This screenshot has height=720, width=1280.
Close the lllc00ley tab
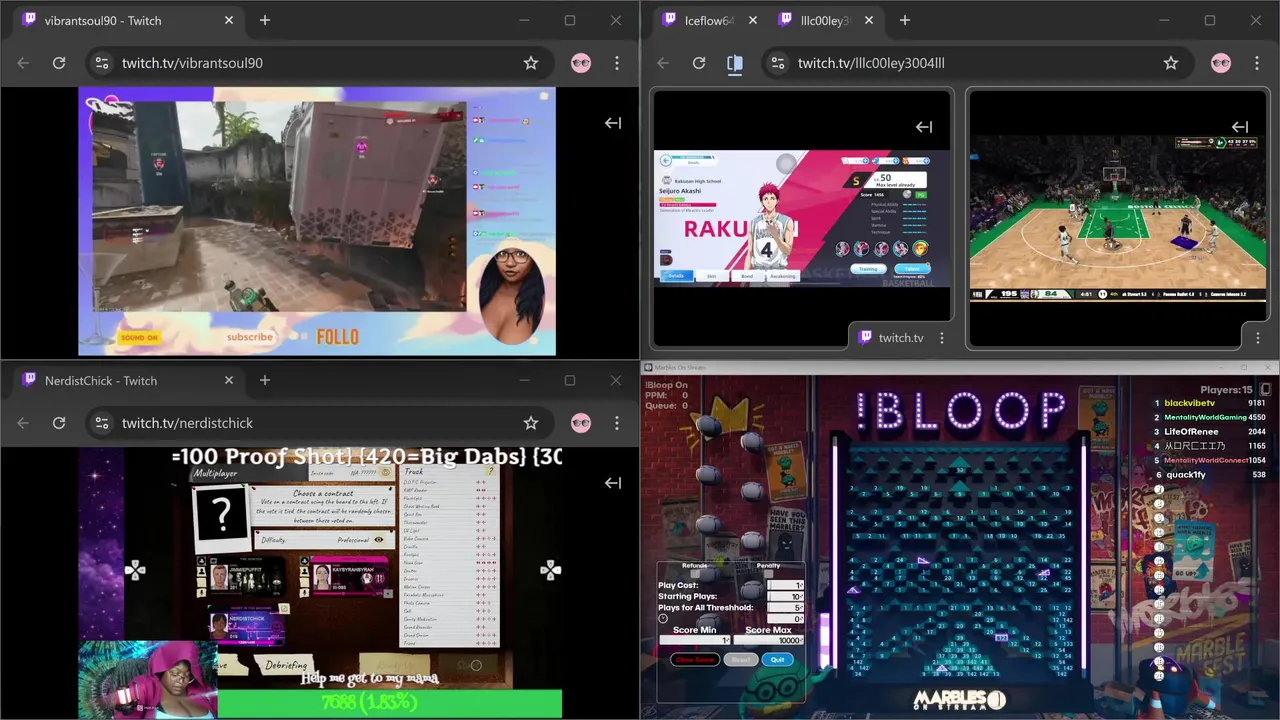click(x=869, y=20)
